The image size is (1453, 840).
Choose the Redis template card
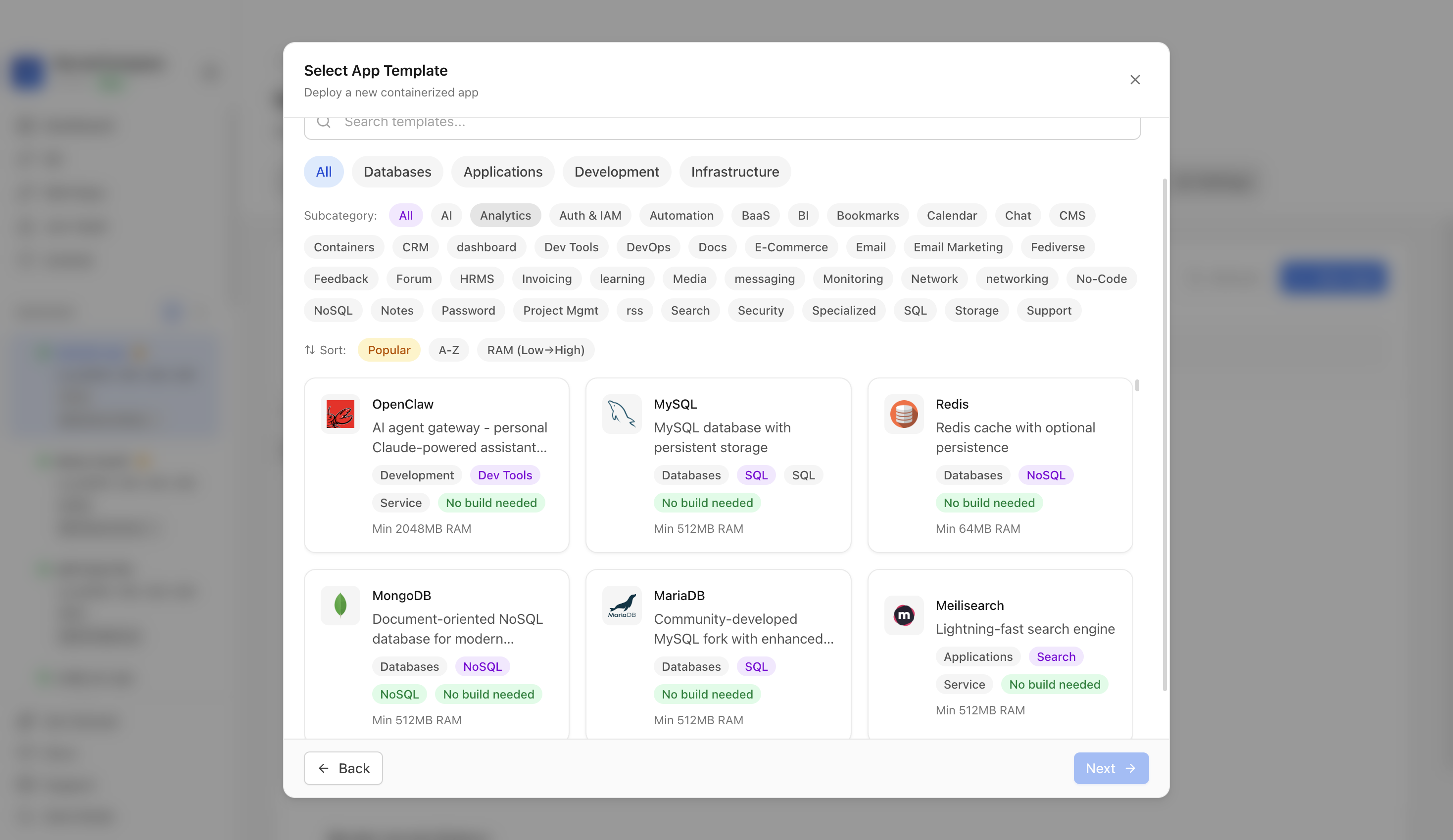pos(1000,465)
